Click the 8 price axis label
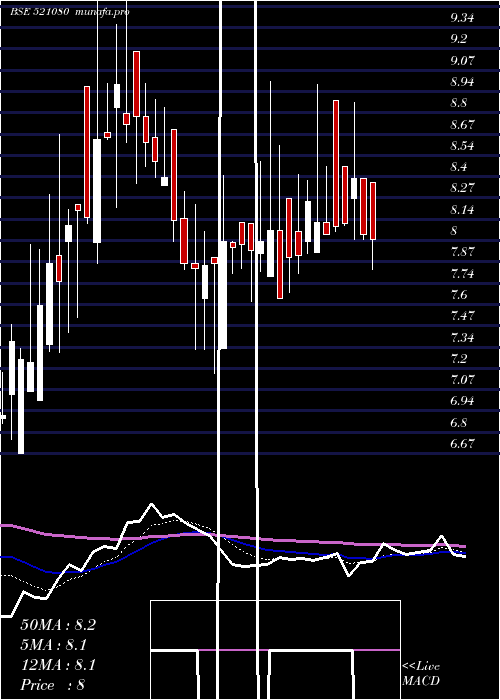 click(454, 230)
